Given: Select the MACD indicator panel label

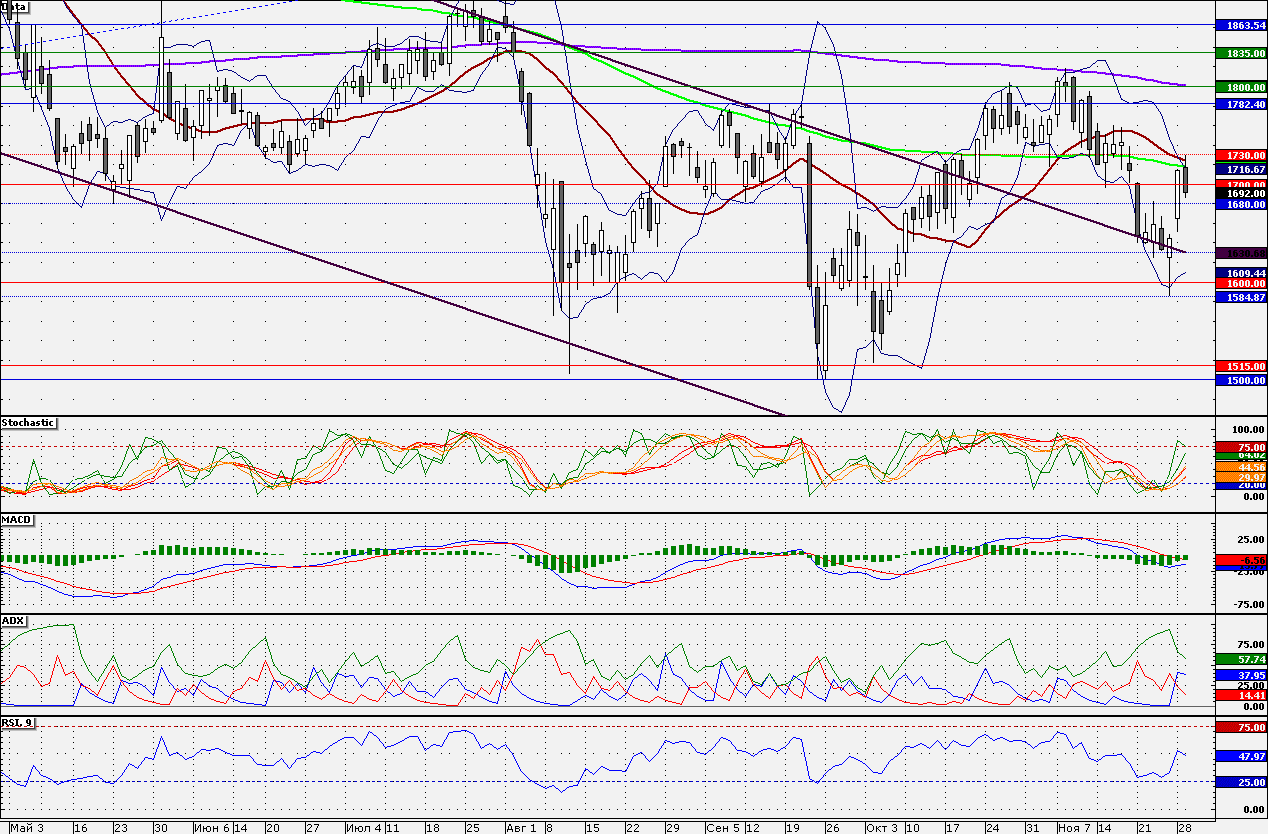Looking at the screenshot, I should point(15,521).
